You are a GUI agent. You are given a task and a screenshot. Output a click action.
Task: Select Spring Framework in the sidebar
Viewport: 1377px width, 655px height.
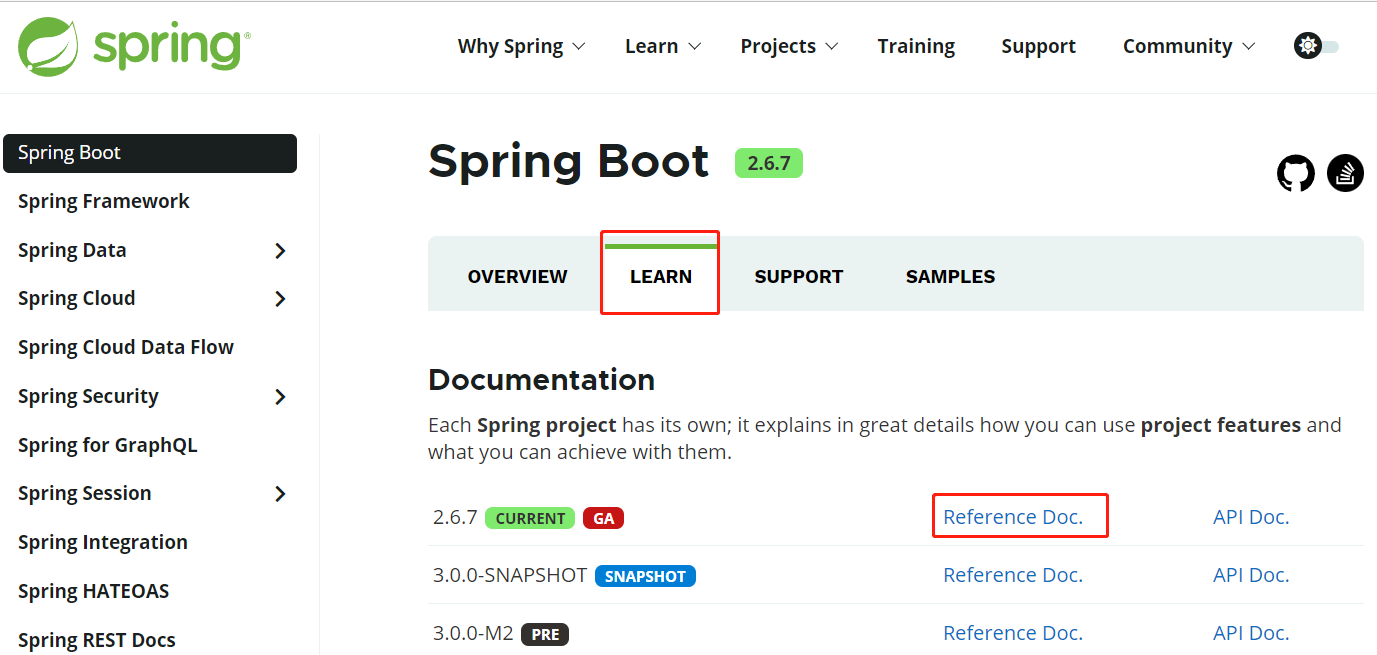(103, 201)
